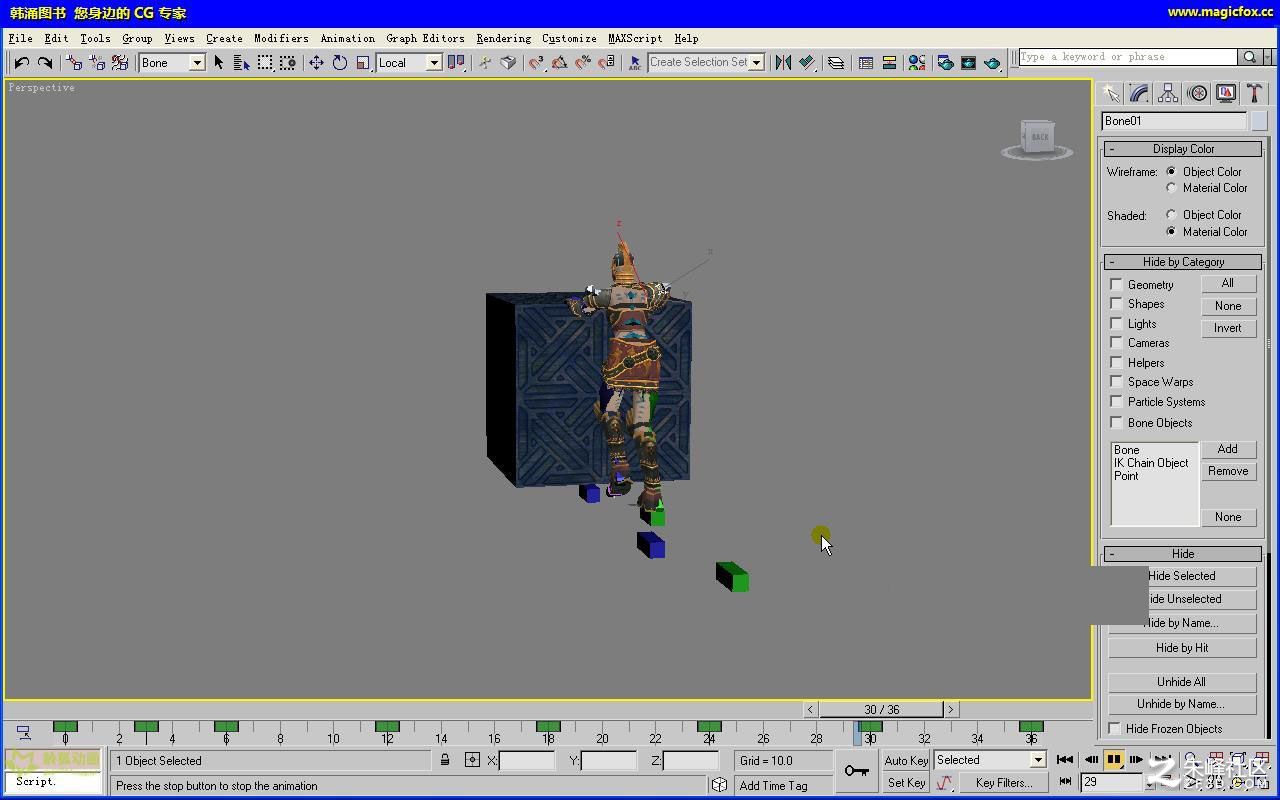Toggle the Spinner Snap icon
Image resolution: width=1280 pixels, height=800 pixels.
click(606, 62)
